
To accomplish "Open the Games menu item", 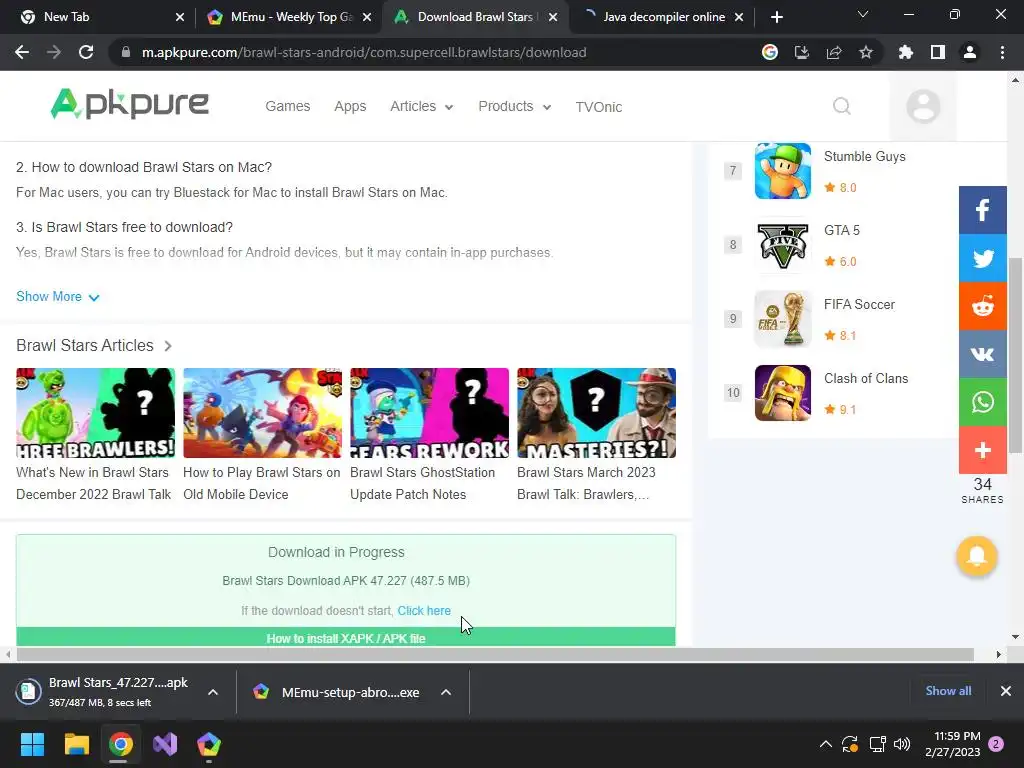I will click(287, 106).
